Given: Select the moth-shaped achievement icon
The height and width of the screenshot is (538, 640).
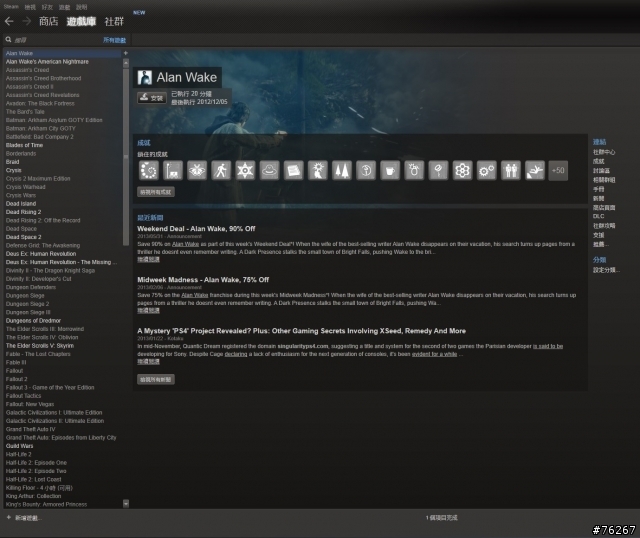Looking at the screenshot, I should (x=197, y=170).
